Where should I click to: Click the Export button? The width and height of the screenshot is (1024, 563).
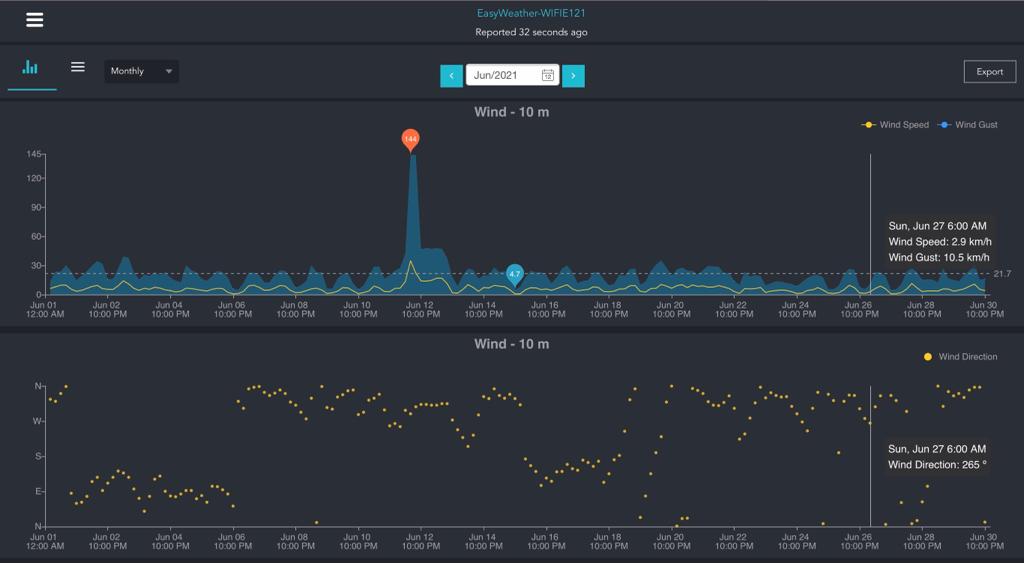click(989, 72)
